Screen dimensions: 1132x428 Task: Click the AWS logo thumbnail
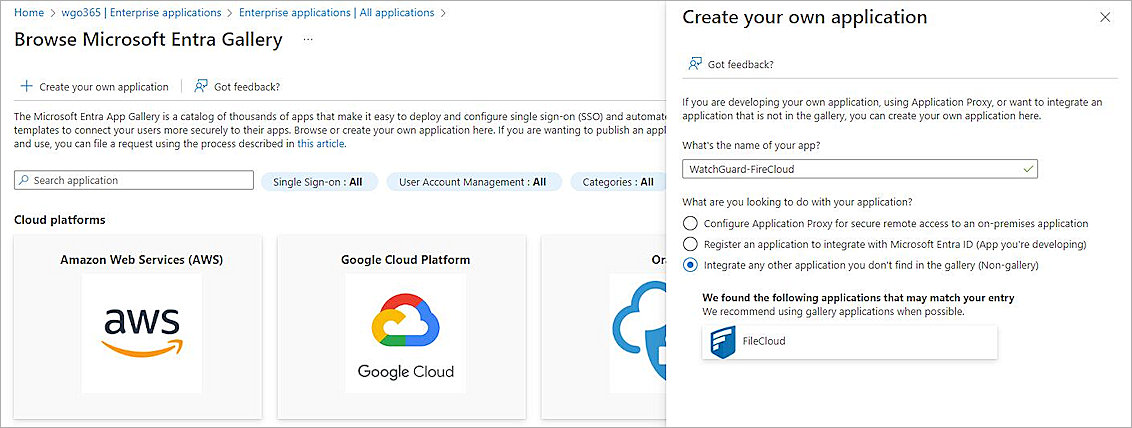[142, 333]
